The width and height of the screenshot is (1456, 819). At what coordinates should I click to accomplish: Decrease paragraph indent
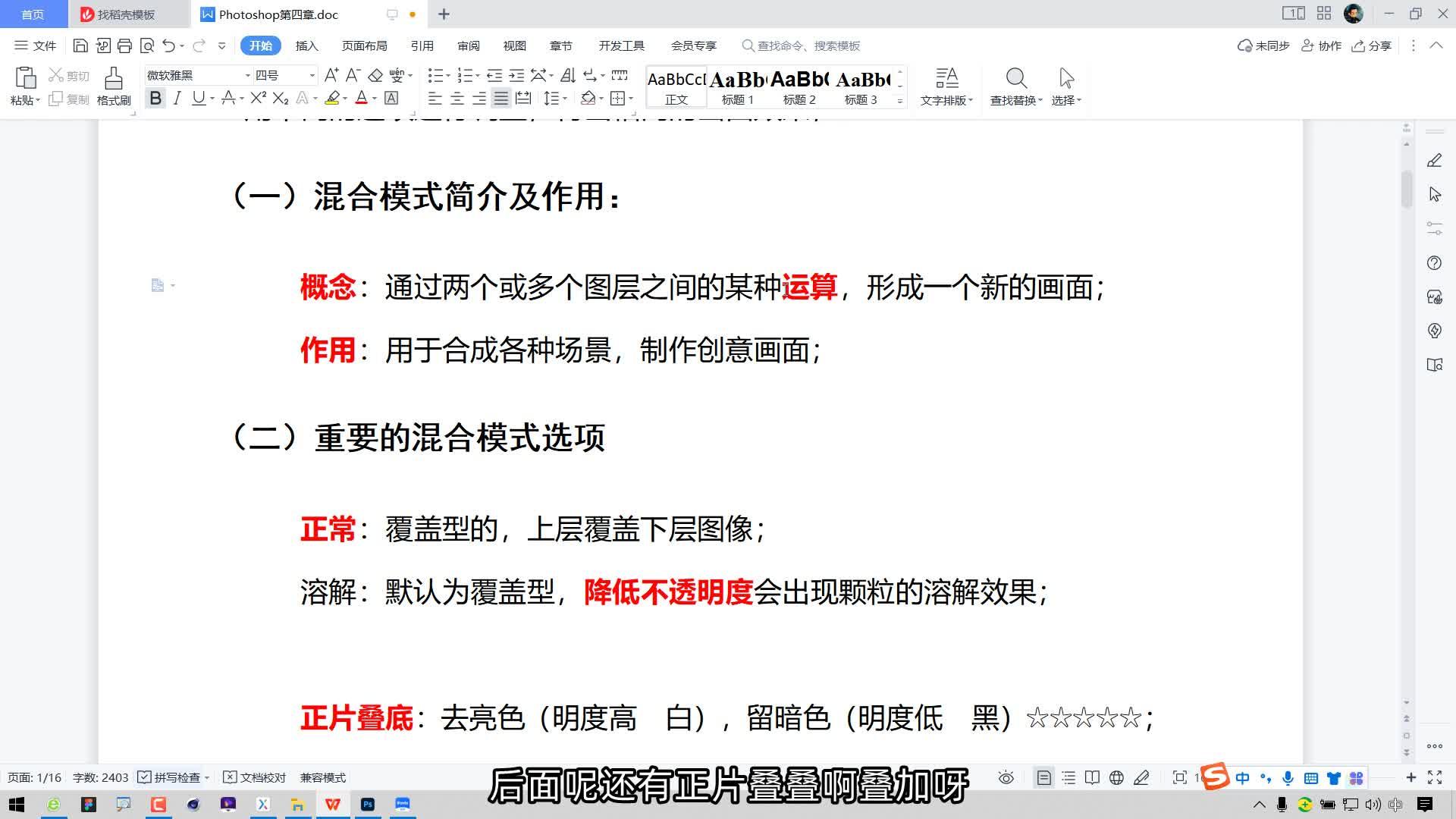(494, 75)
